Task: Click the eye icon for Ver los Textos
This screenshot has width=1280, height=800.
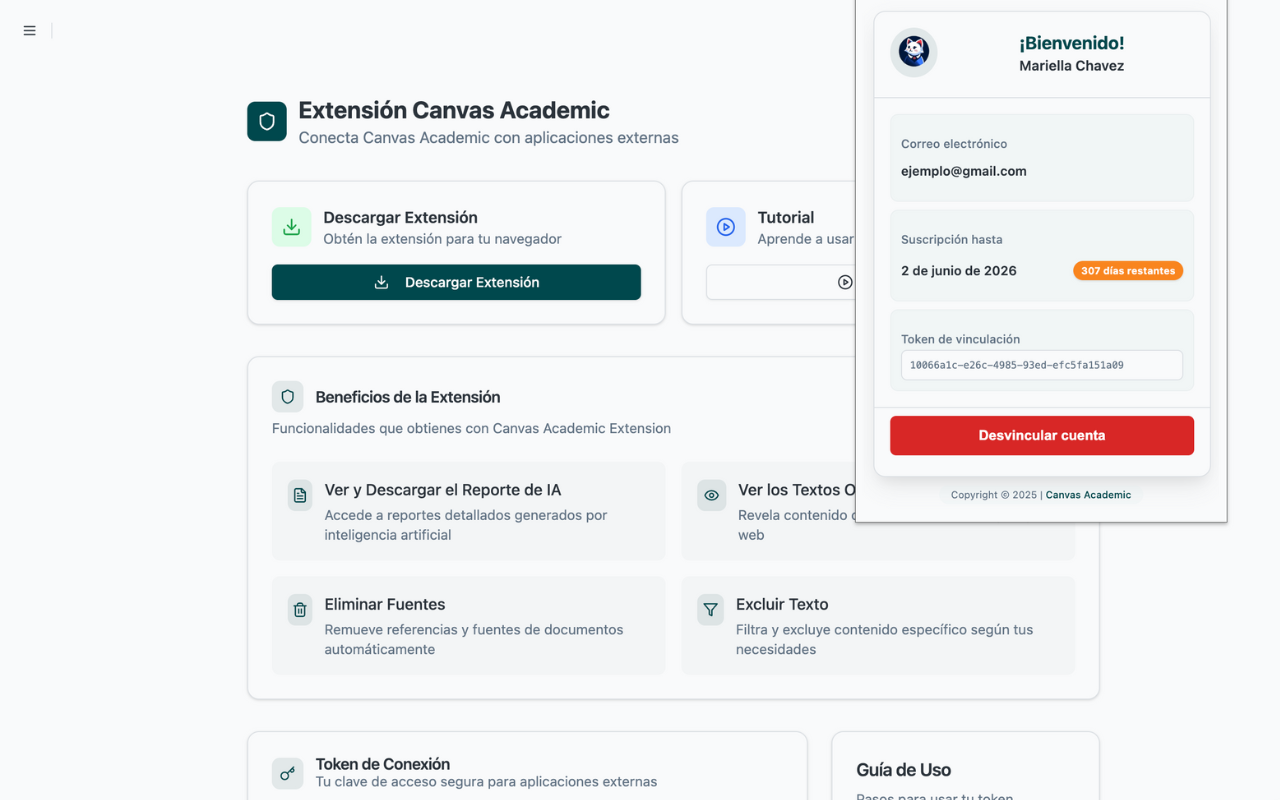Action: click(x=711, y=495)
